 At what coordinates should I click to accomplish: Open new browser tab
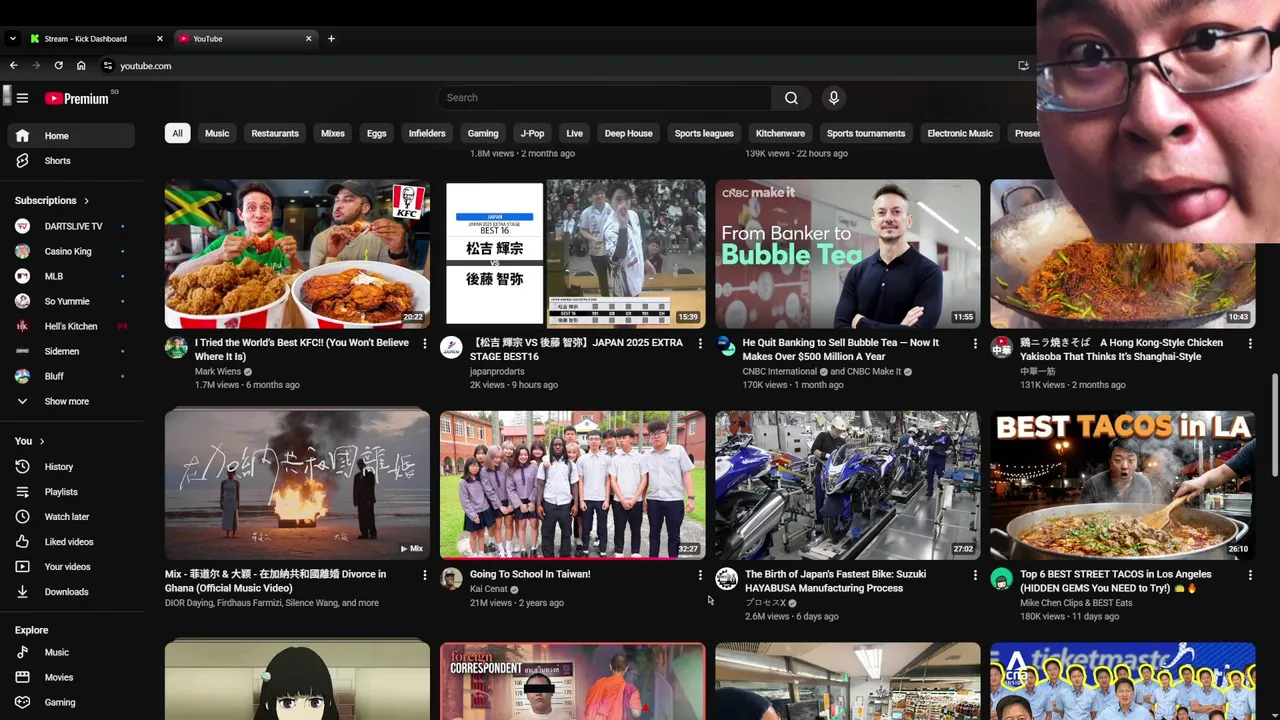point(331,39)
